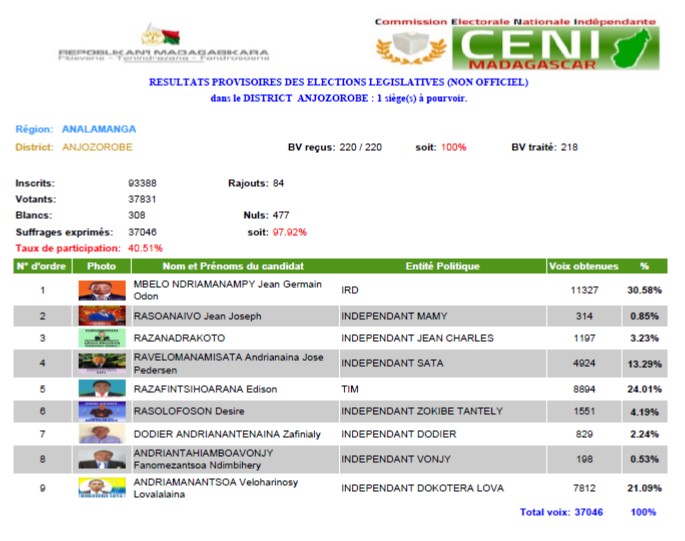Click candidate name MBELO NDRIAMANAMPY Jean Germain Odon

point(228,290)
